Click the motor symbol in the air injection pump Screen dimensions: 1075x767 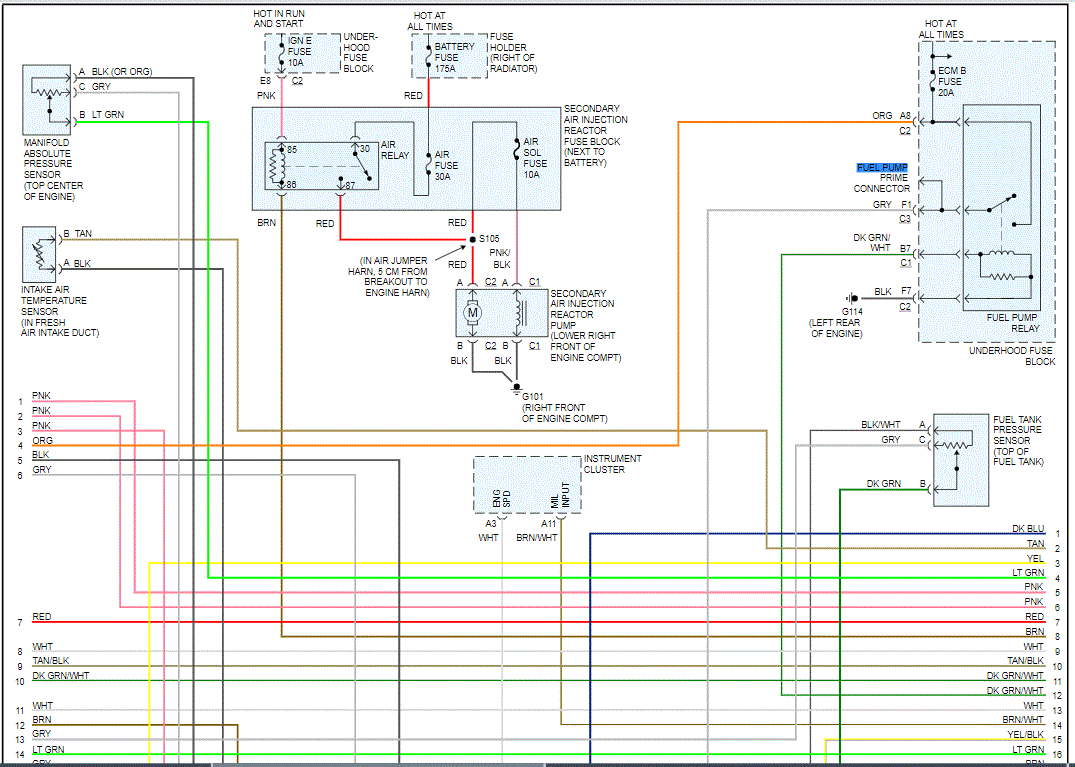(474, 315)
